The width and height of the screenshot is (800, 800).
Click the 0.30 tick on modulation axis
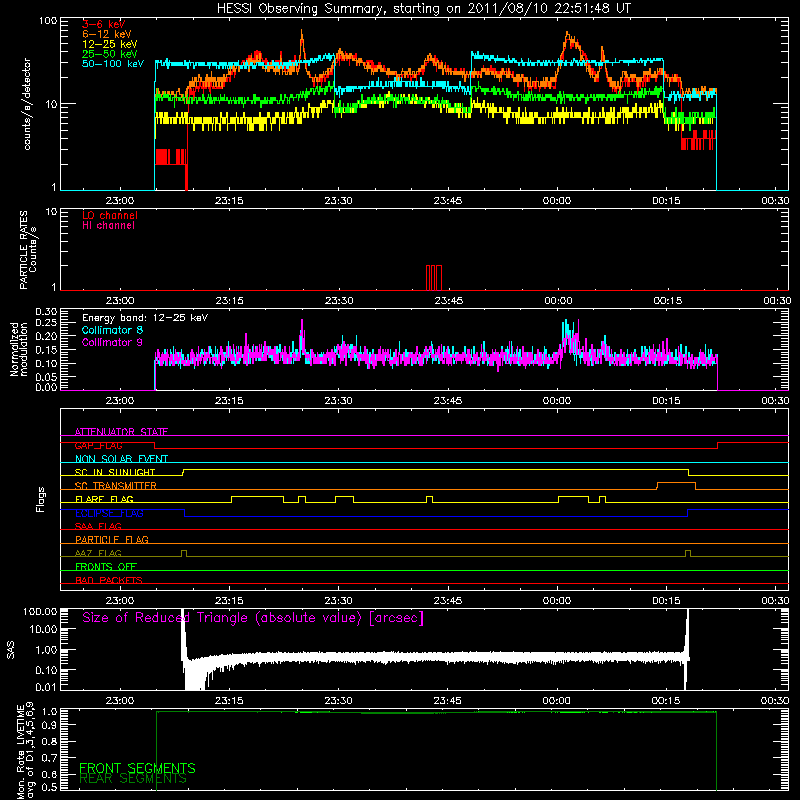(46, 312)
